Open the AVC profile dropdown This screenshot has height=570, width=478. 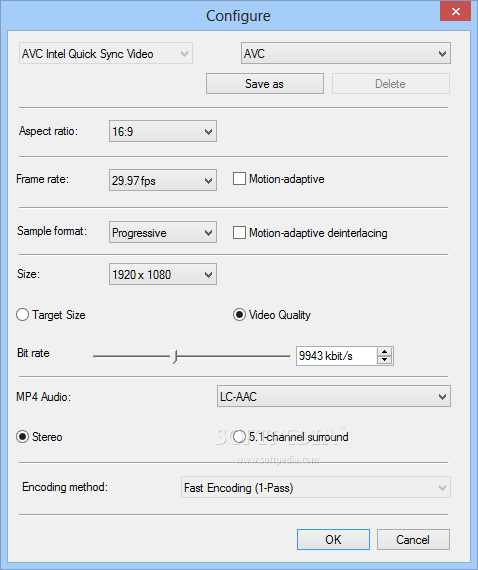346,53
